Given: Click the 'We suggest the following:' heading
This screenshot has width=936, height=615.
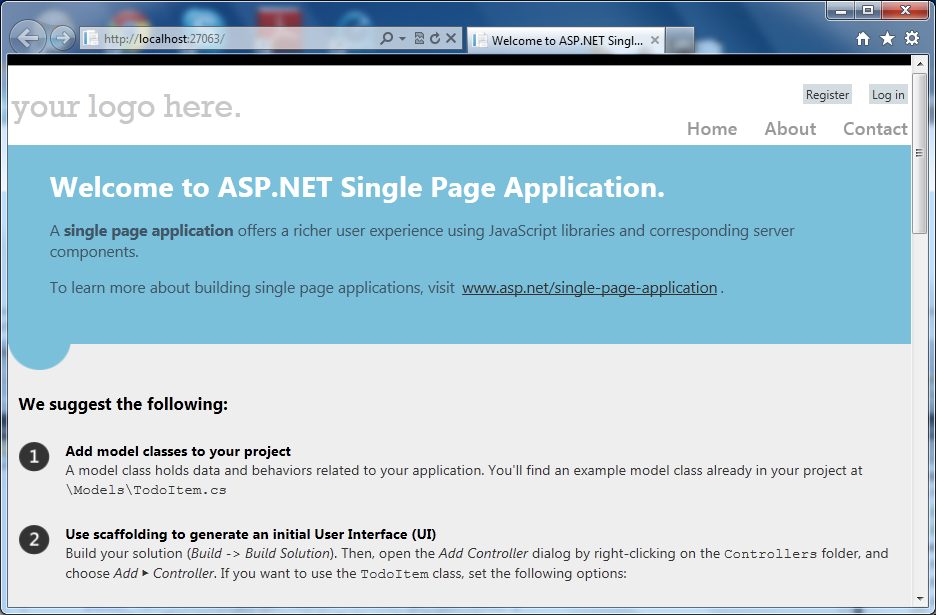Looking at the screenshot, I should coord(123,404).
